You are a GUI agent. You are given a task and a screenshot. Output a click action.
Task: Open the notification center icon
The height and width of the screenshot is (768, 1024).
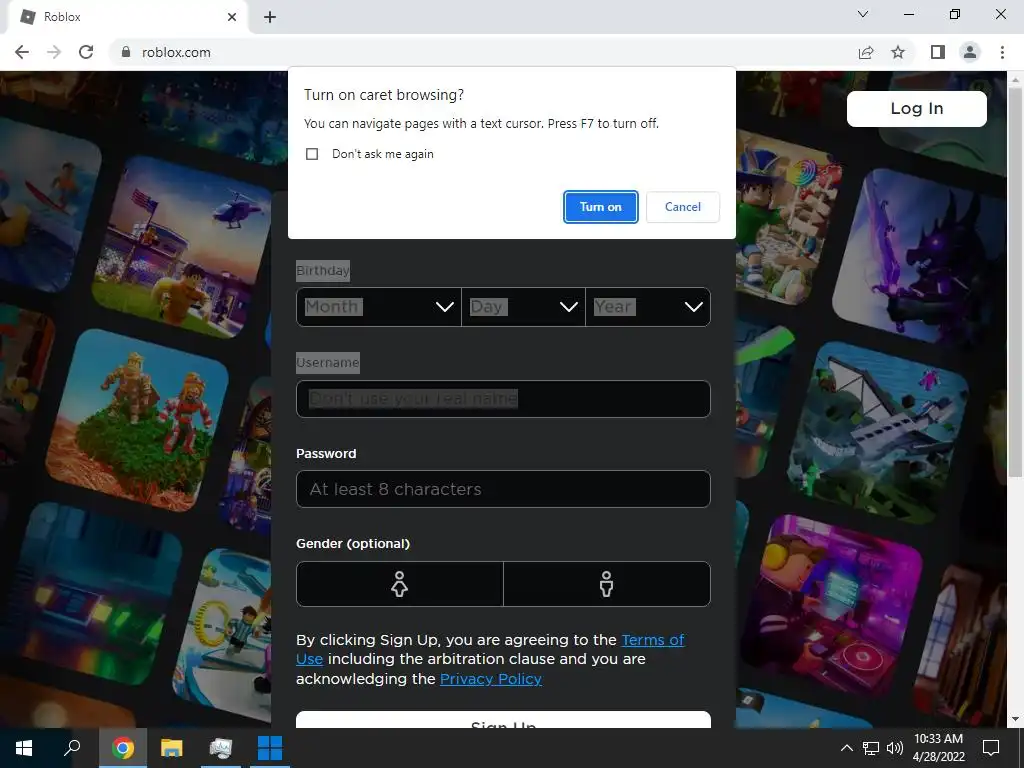pyautogui.click(x=991, y=748)
